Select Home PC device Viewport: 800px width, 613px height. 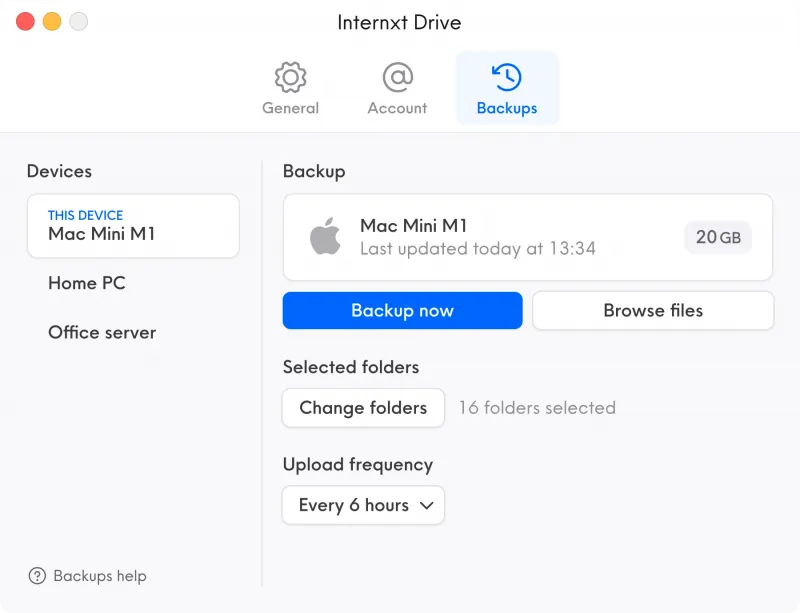[87, 283]
